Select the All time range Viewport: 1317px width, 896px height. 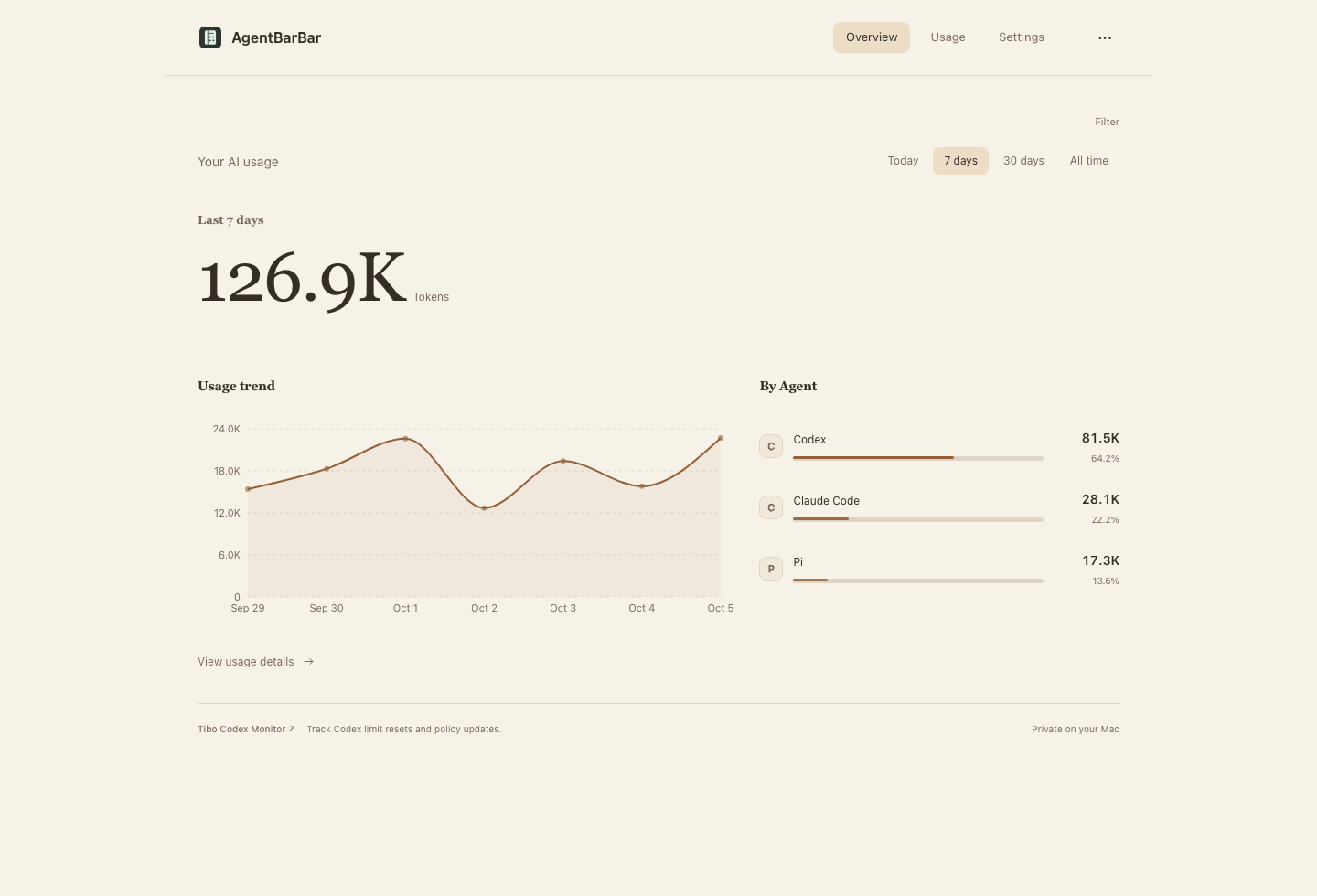[x=1089, y=161]
